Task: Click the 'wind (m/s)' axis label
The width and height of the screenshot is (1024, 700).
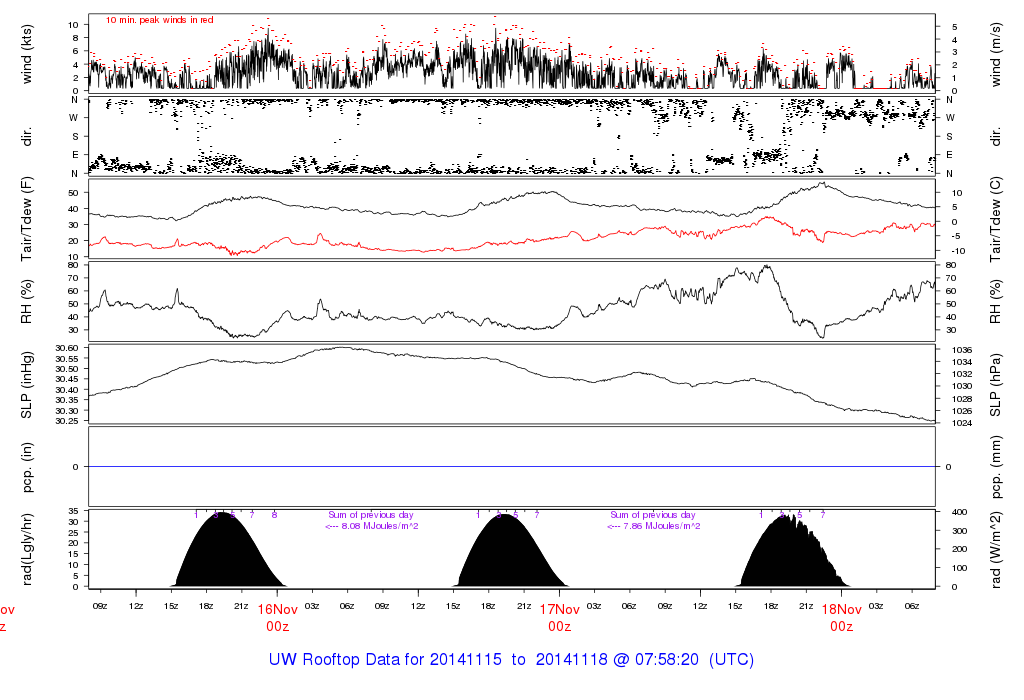Action: [x=995, y=53]
